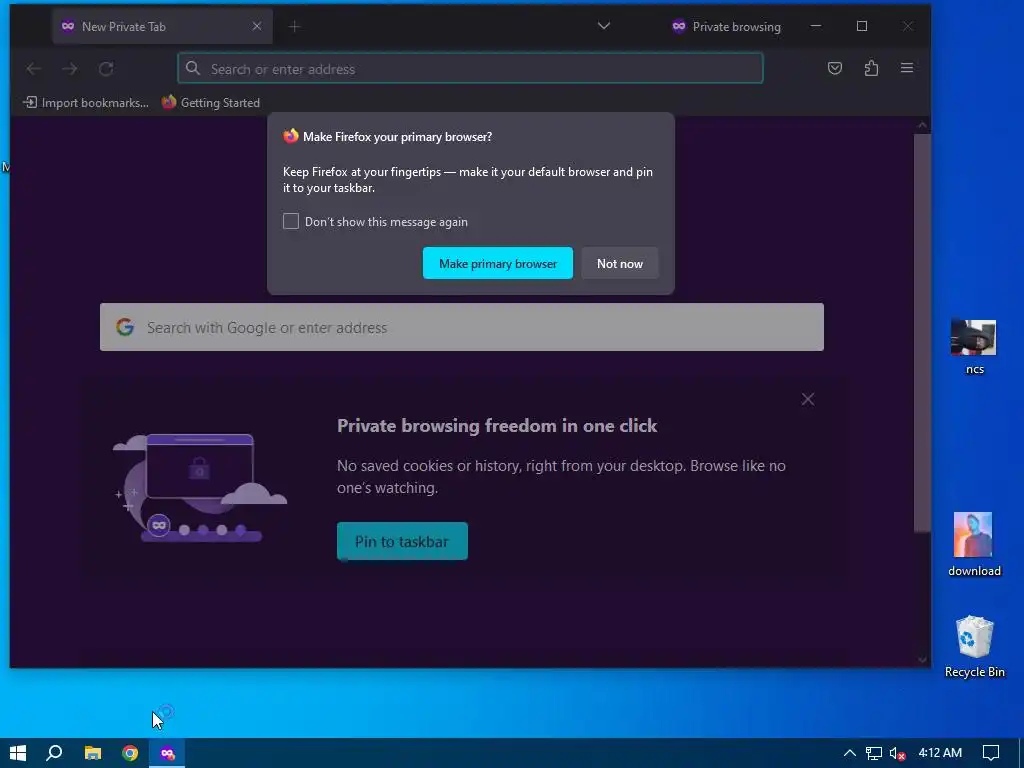Open the Action Center notifications icon
This screenshot has width=1024, height=768.
[x=991, y=753]
